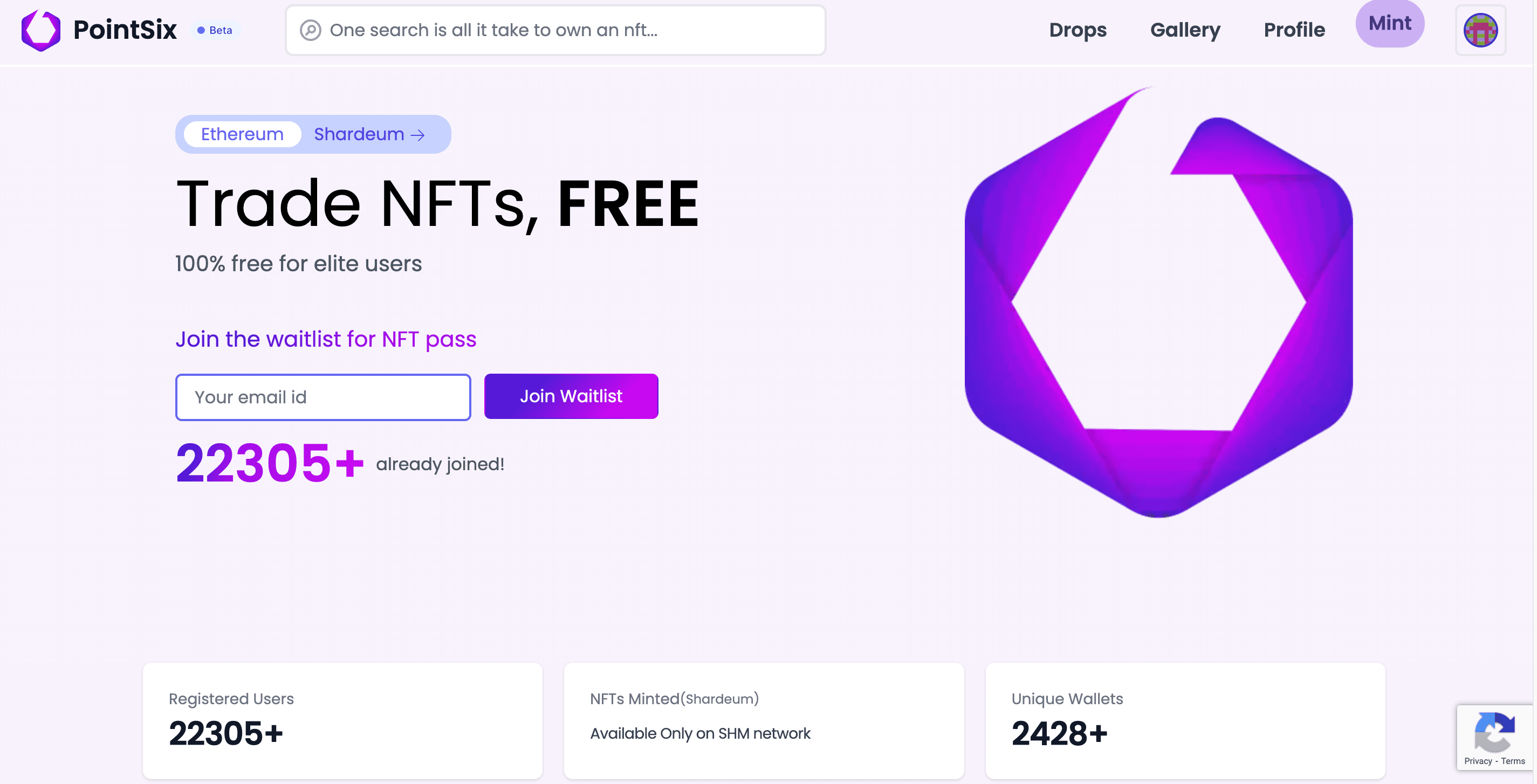Screen dimensions: 1537x784
Task: Open the Gallery menu item
Action: coord(1185,30)
